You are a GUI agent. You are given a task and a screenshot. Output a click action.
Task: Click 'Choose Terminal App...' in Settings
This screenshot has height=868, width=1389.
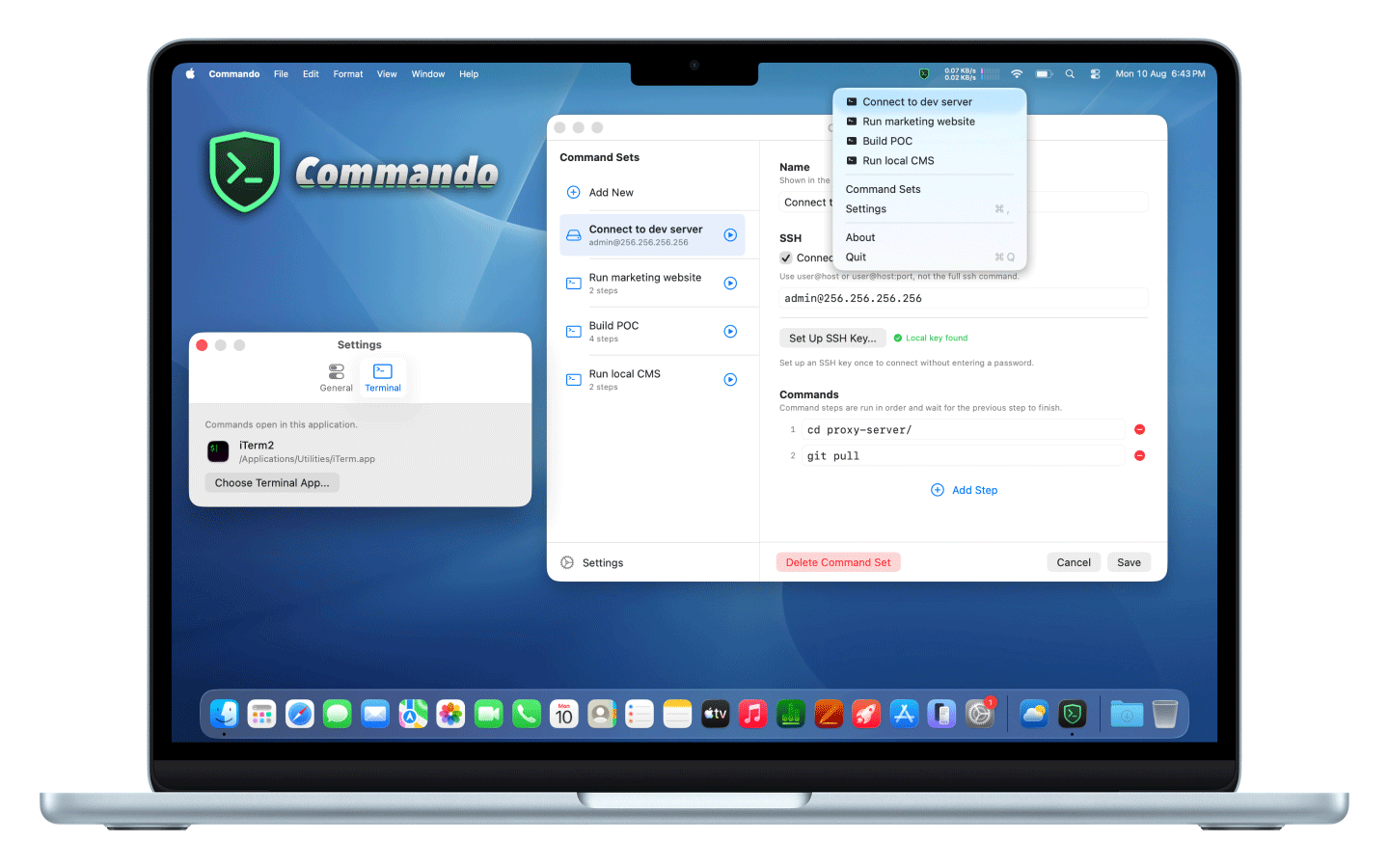point(272,483)
